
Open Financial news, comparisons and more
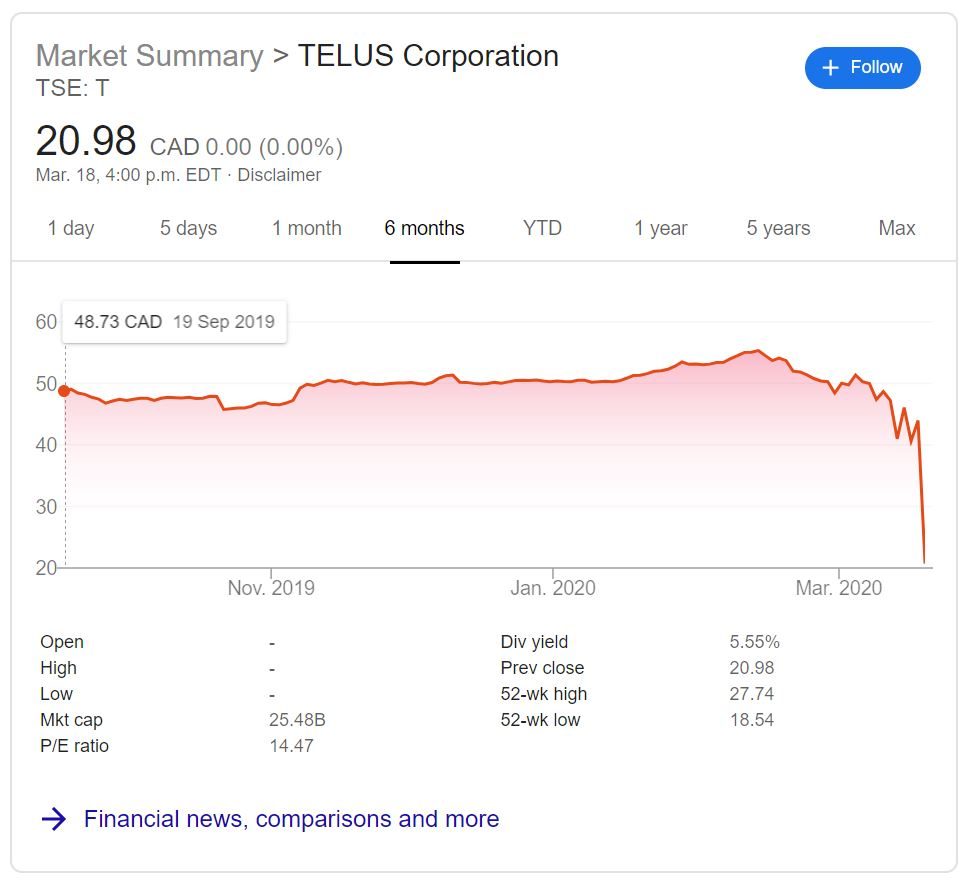coord(292,819)
